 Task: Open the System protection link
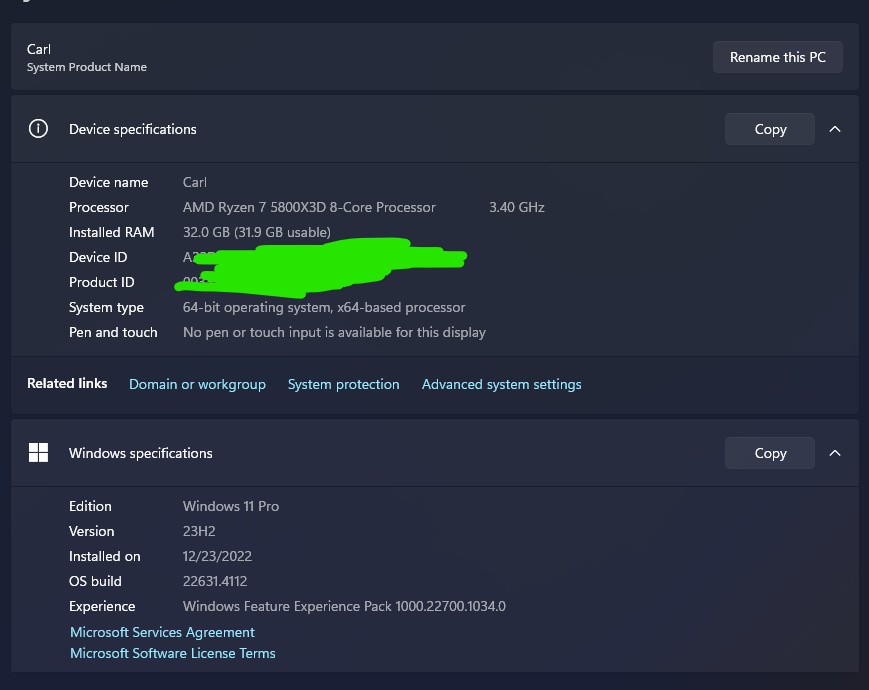[x=344, y=384]
